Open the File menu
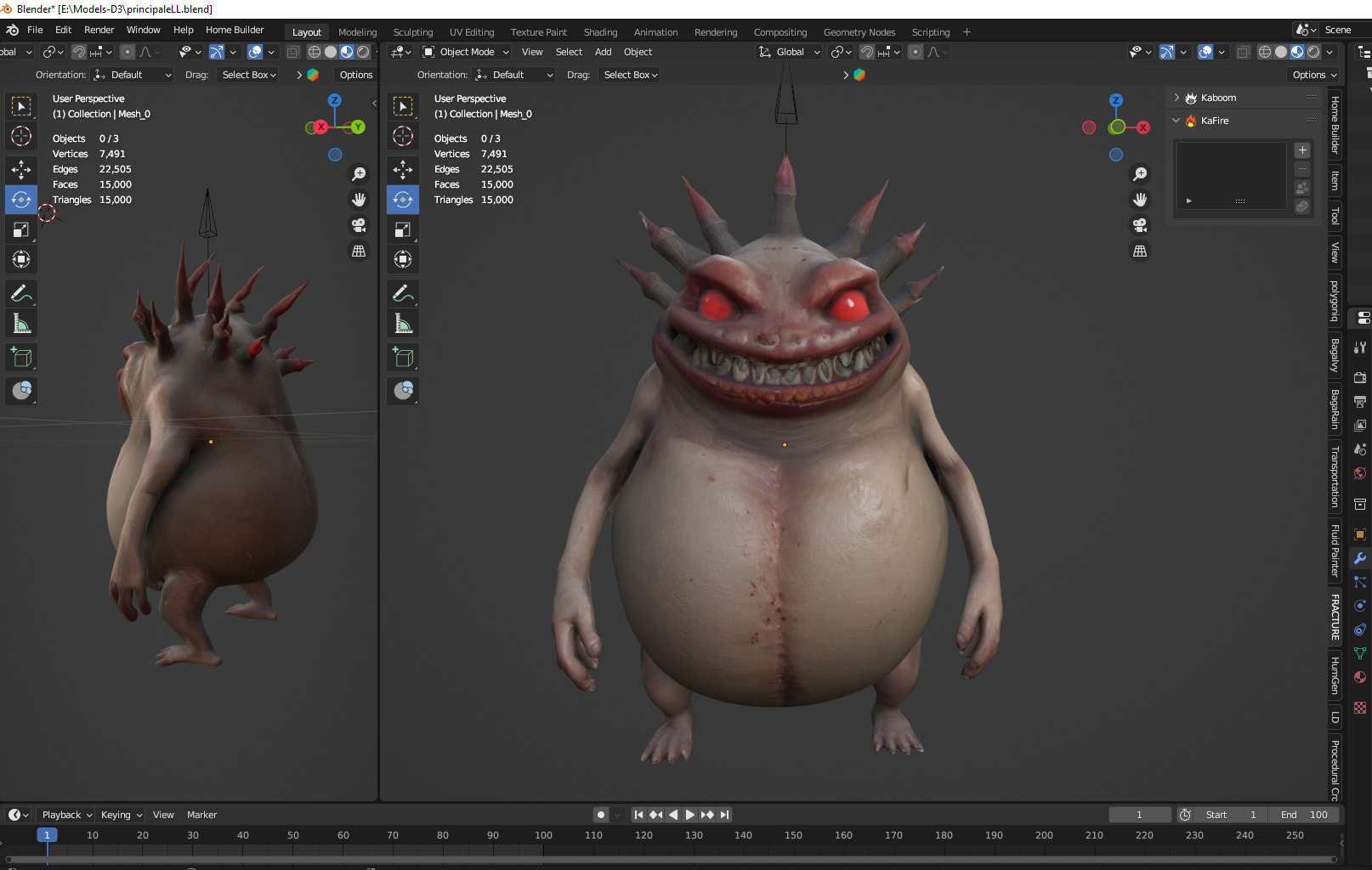This screenshot has height=870, width=1372. [35, 30]
